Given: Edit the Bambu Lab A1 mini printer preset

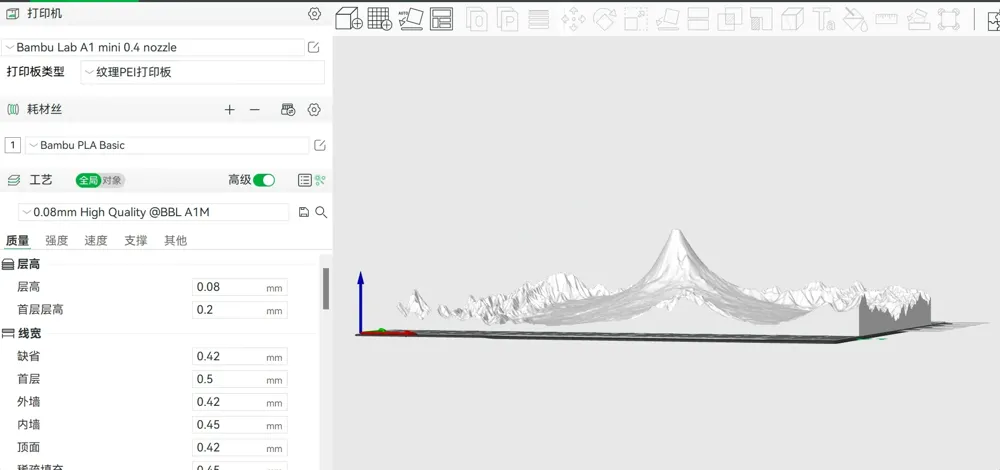Looking at the screenshot, I should [x=313, y=47].
